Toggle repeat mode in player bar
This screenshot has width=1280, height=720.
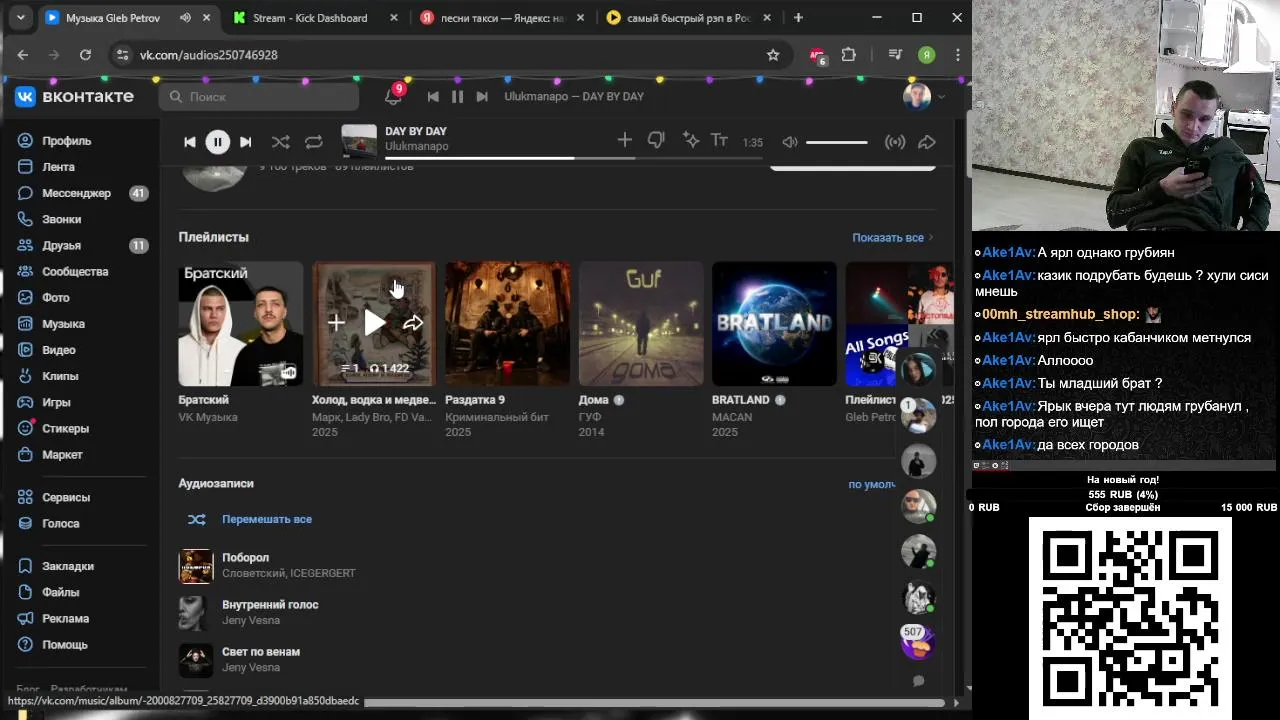[x=314, y=142]
